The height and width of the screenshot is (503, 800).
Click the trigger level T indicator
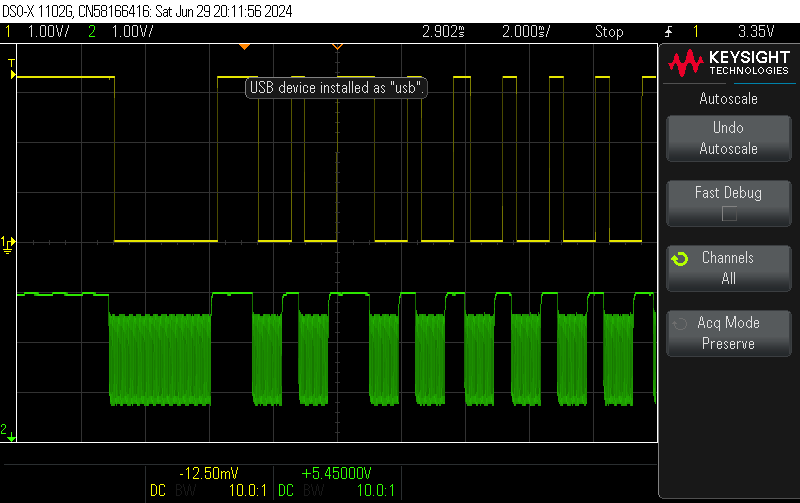coord(12,69)
